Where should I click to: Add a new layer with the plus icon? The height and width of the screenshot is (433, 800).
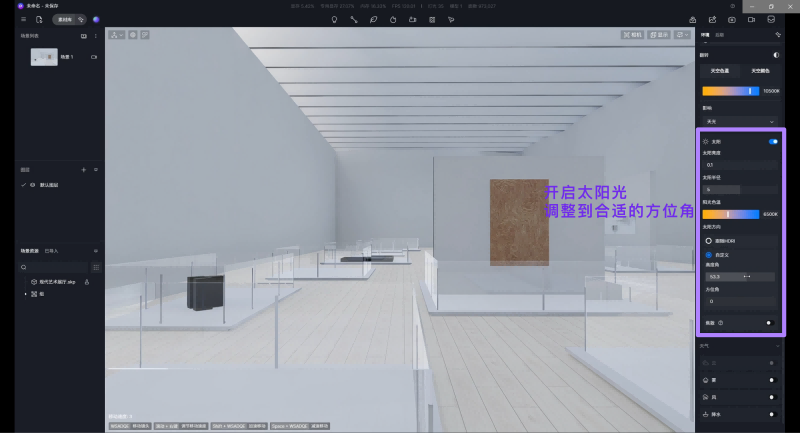pos(83,170)
